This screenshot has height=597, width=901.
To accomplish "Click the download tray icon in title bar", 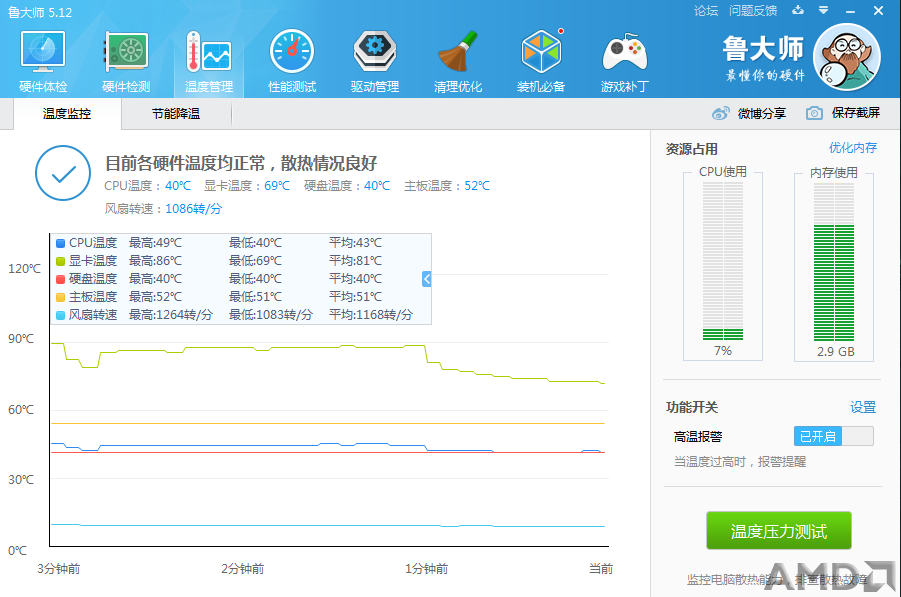I will pos(798,10).
